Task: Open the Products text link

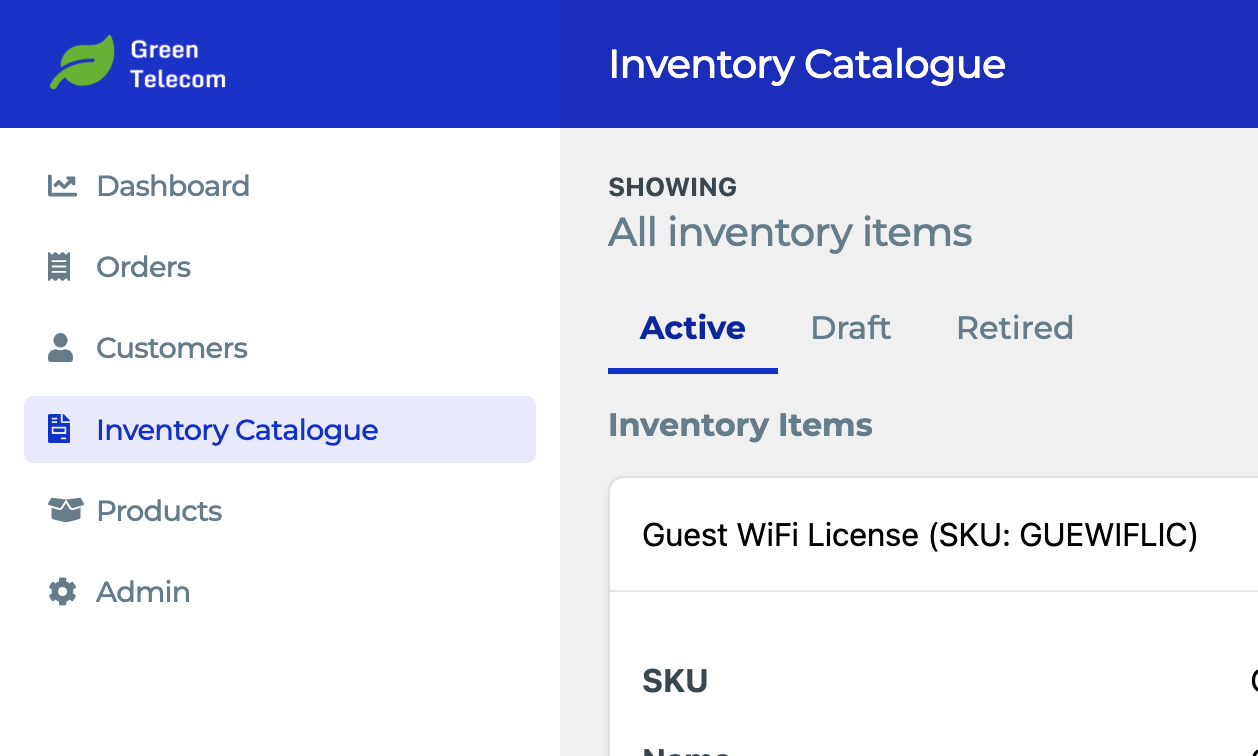Action: click(x=159, y=511)
